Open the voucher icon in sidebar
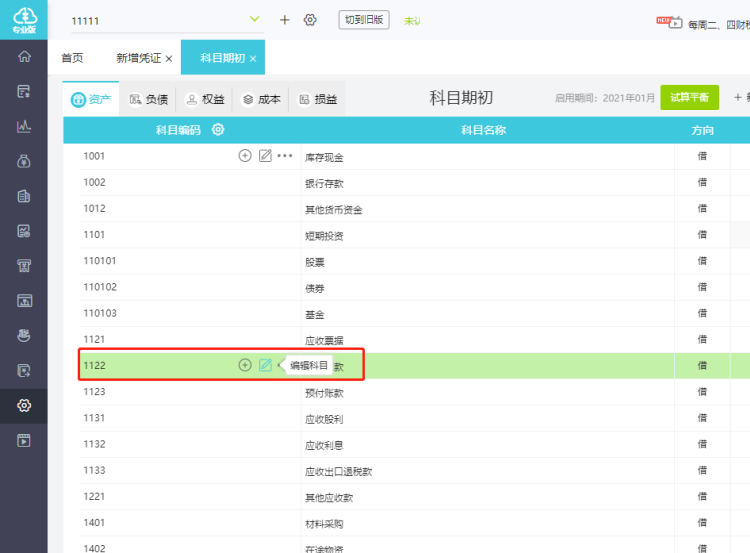Image resolution: width=750 pixels, height=553 pixels. (x=24, y=91)
